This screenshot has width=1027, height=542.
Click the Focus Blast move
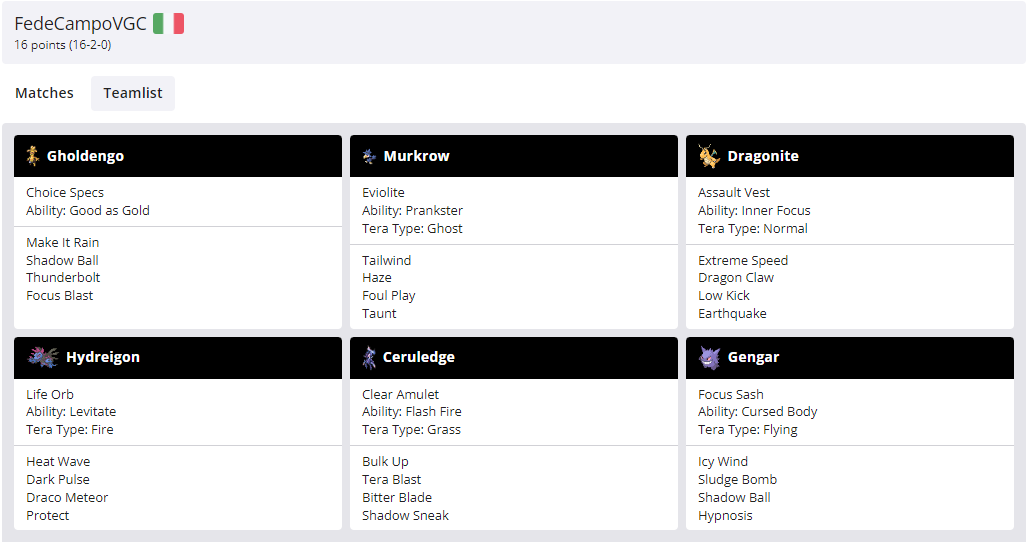(60, 296)
